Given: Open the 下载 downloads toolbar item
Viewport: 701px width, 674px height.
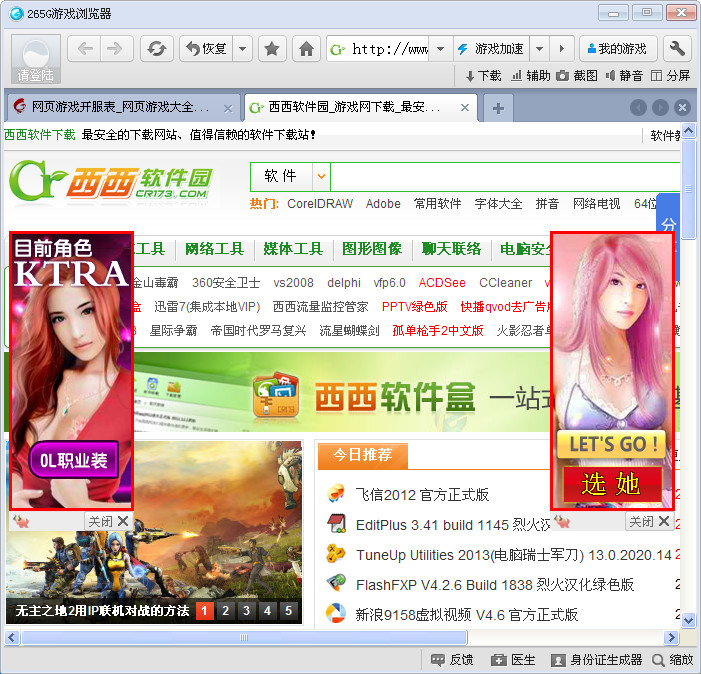Looking at the screenshot, I should pos(484,76).
